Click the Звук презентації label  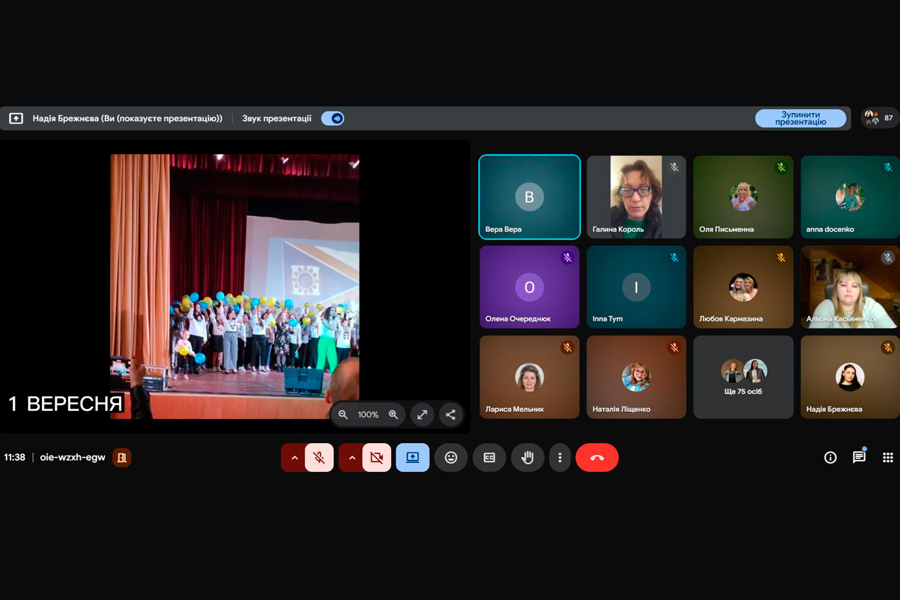(277, 118)
